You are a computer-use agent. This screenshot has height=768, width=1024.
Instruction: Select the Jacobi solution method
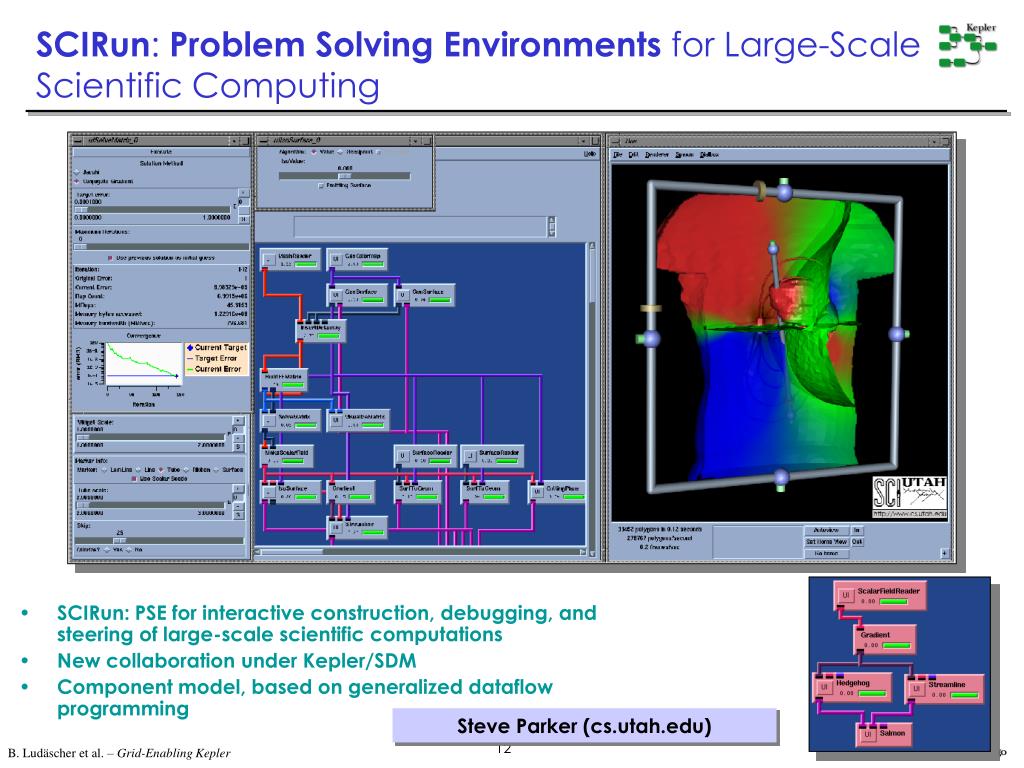point(77,172)
